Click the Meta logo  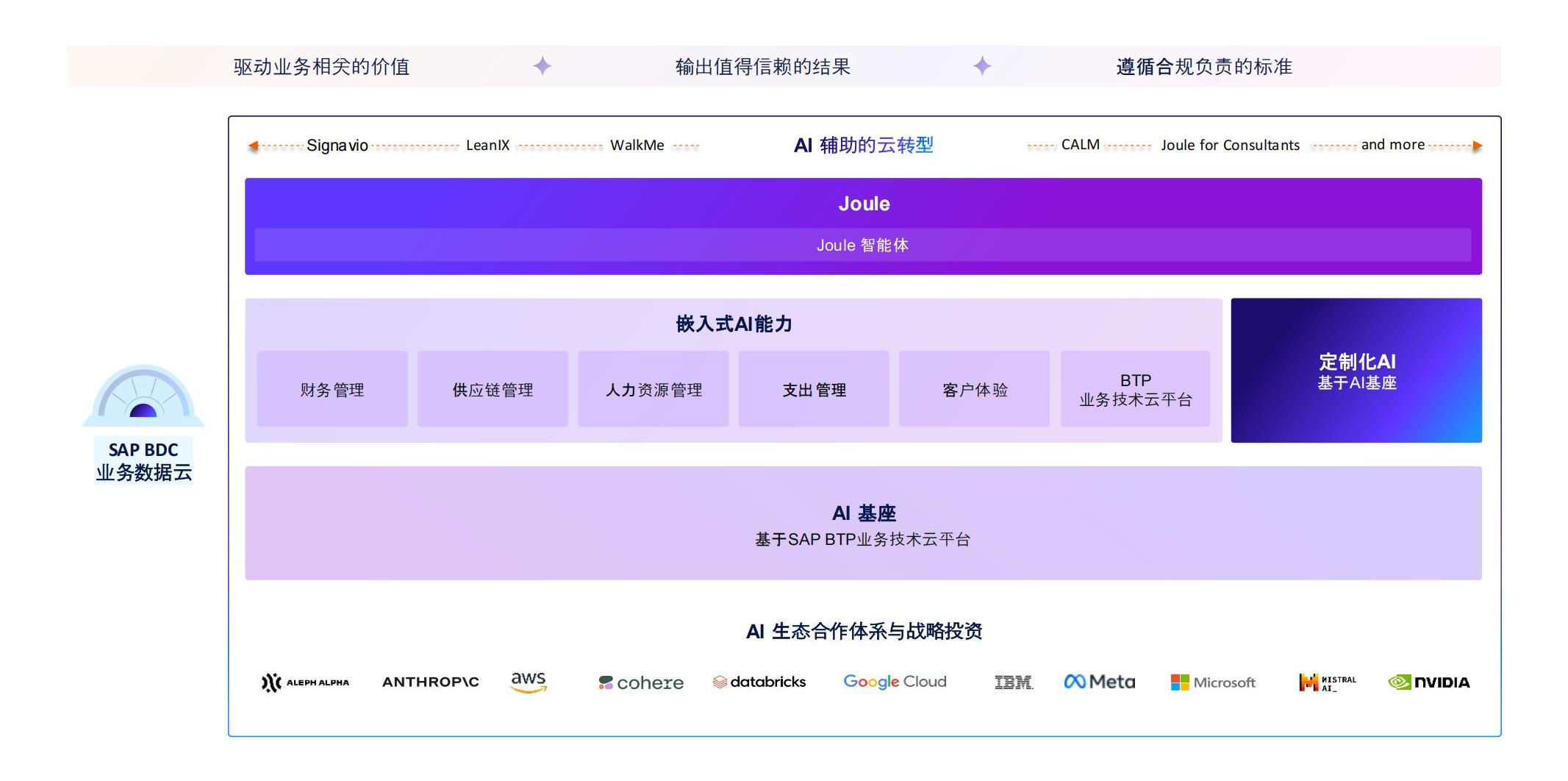1099,681
